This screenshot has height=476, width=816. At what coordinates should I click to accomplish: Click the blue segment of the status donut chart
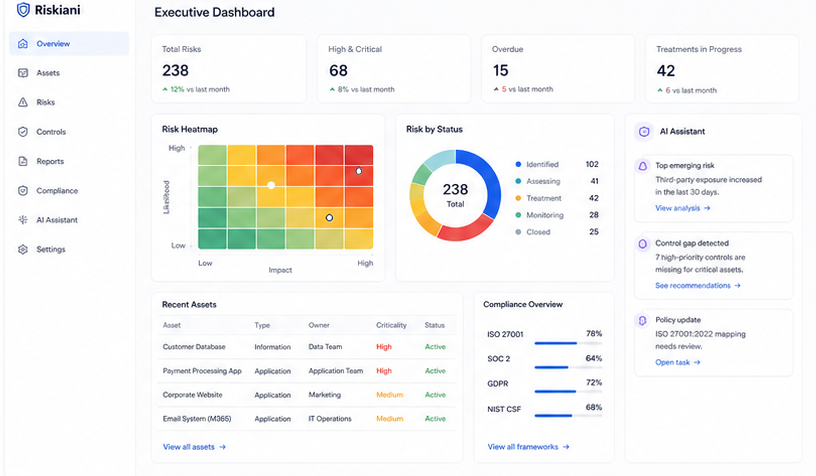tap(488, 177)
